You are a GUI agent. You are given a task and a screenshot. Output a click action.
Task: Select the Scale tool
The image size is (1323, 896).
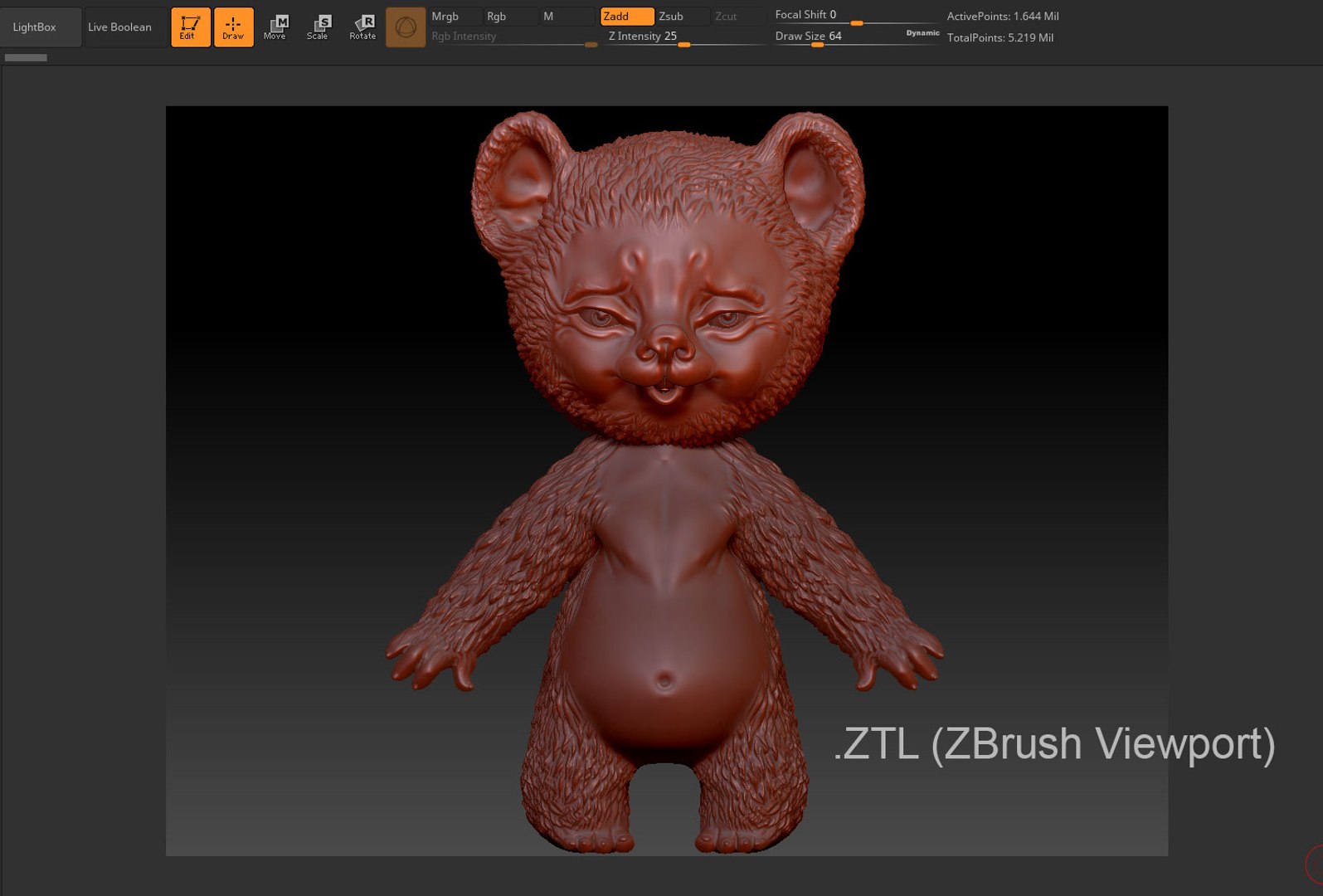point(319,27)
